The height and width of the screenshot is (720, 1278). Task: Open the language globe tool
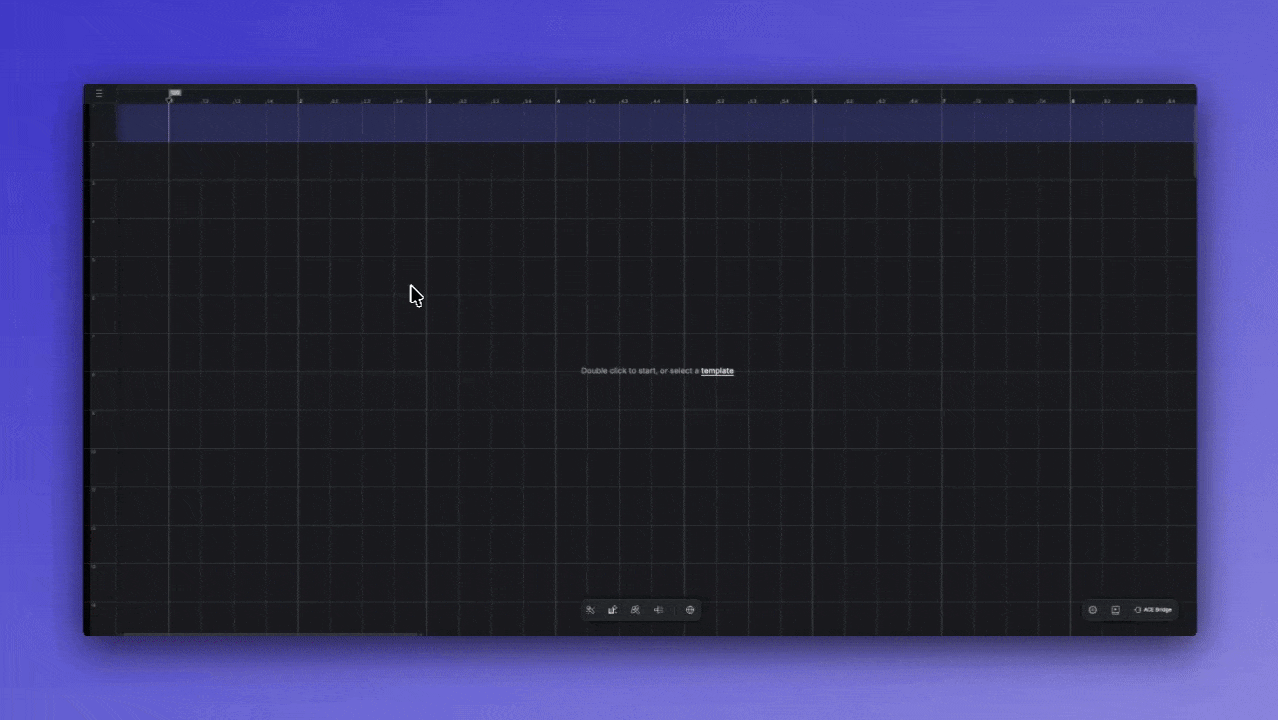[x=690, y=610]
